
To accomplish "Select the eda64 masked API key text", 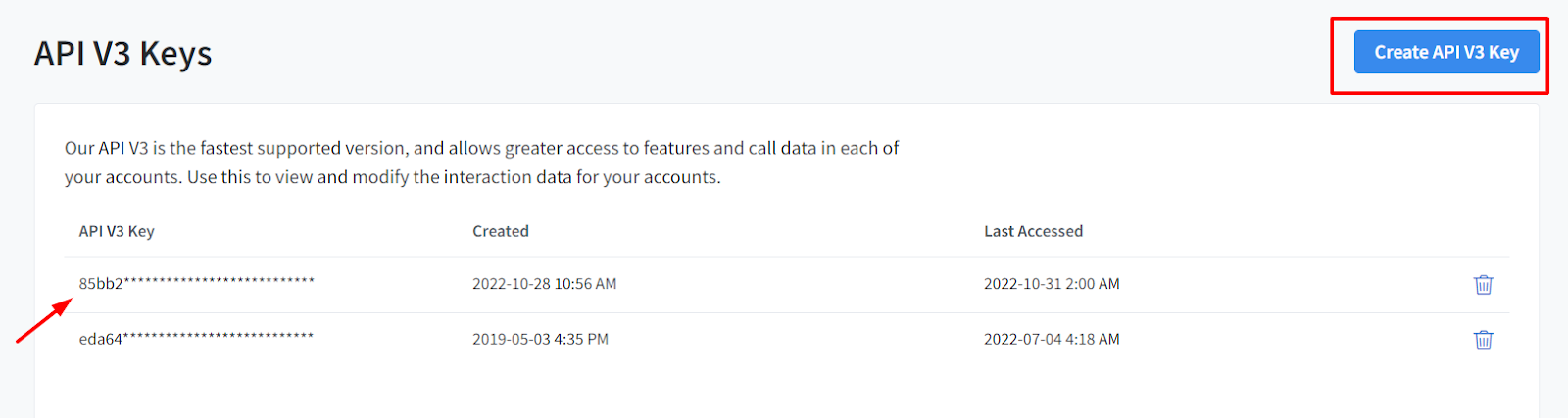I will coord(196,339).
